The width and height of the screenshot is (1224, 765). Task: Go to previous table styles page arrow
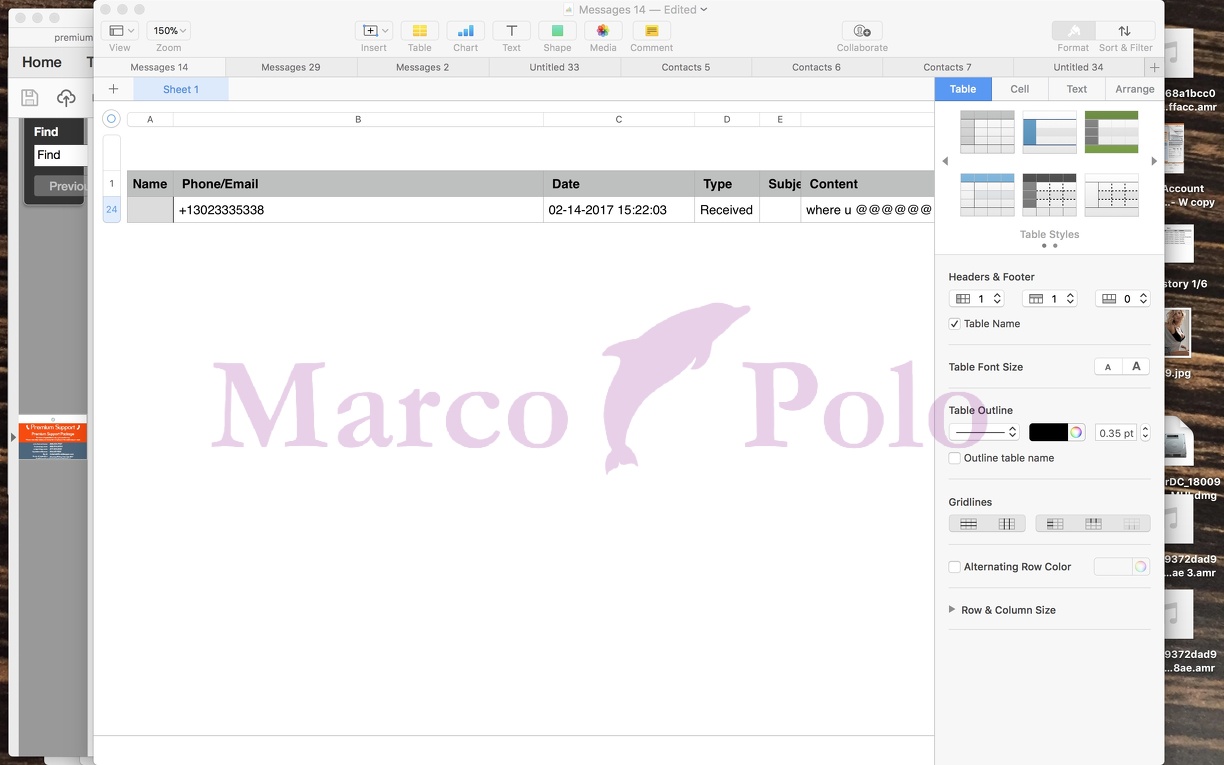tap(945, 161)
